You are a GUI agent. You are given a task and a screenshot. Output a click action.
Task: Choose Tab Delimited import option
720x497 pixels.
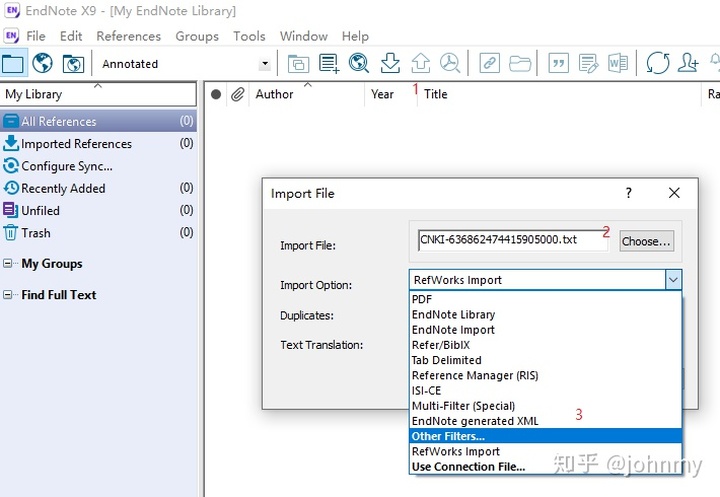coord(546,360)
